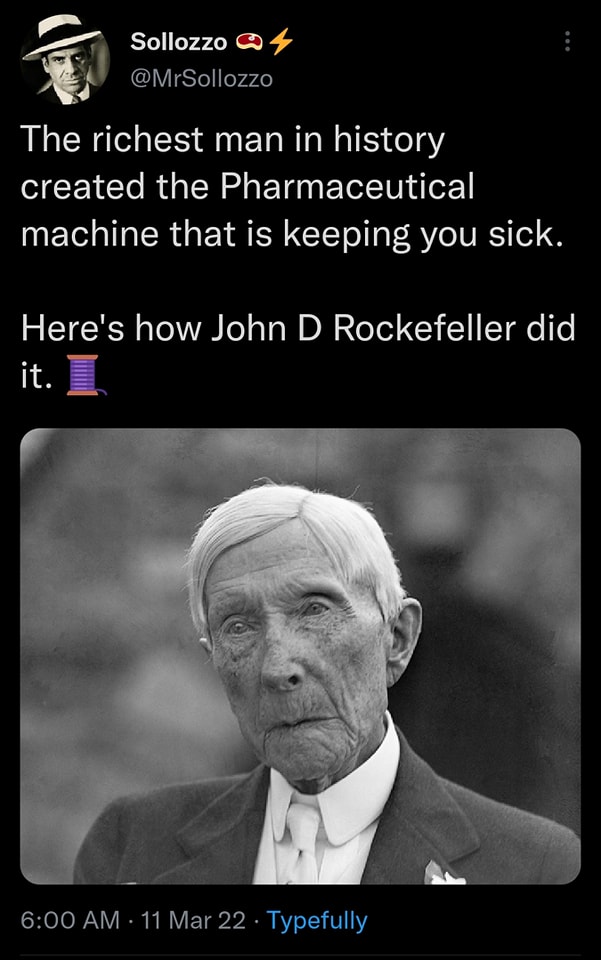
Task: Click the lightning bolt emoji badge
Action: point(281,42)
